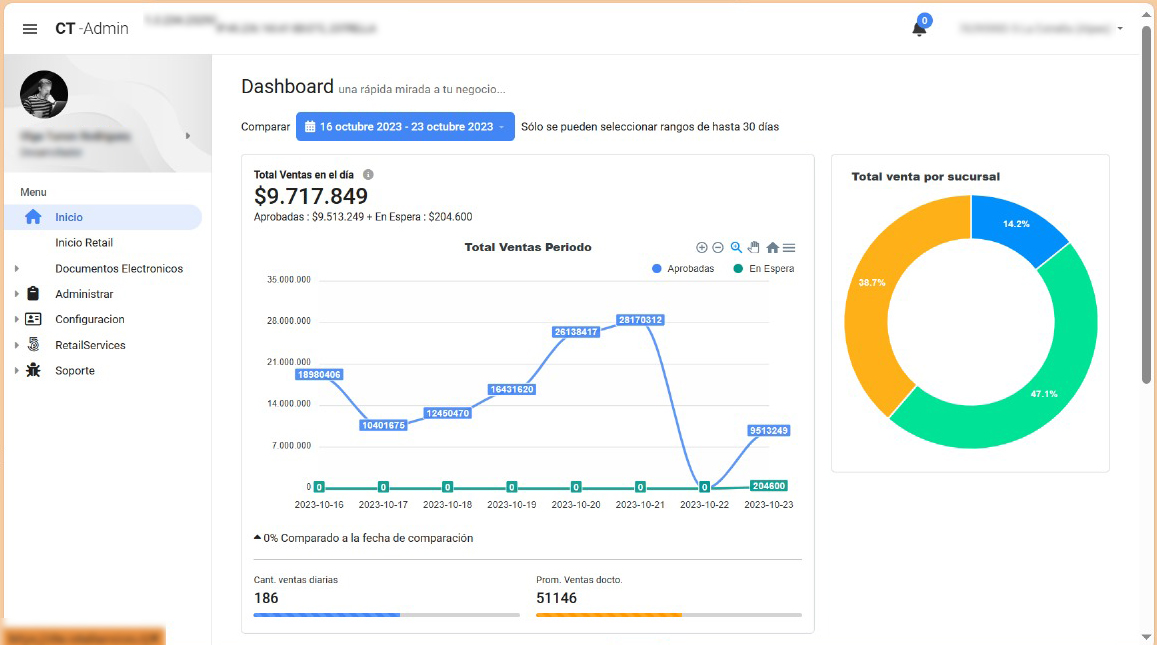Select the magnifier selection zoom tool
The width and height of the screenshot is (1157, 645).
point(736,247)
